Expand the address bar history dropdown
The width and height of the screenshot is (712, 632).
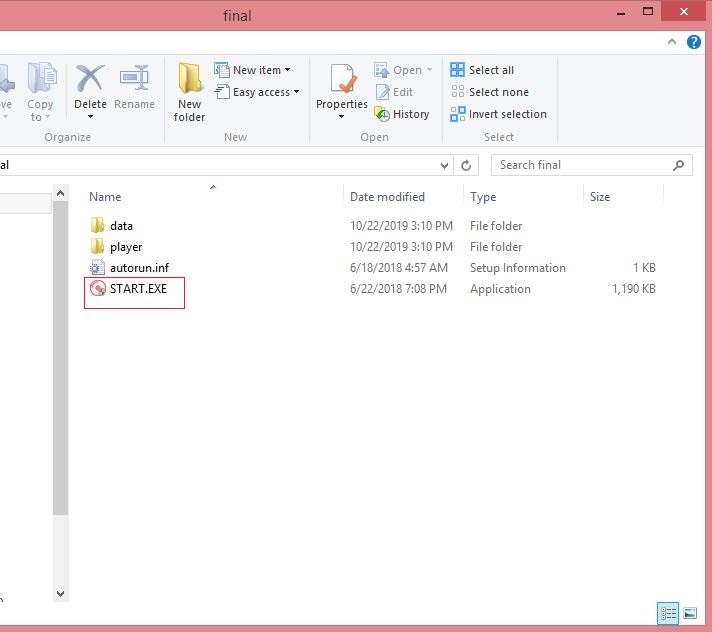point(444,166)
